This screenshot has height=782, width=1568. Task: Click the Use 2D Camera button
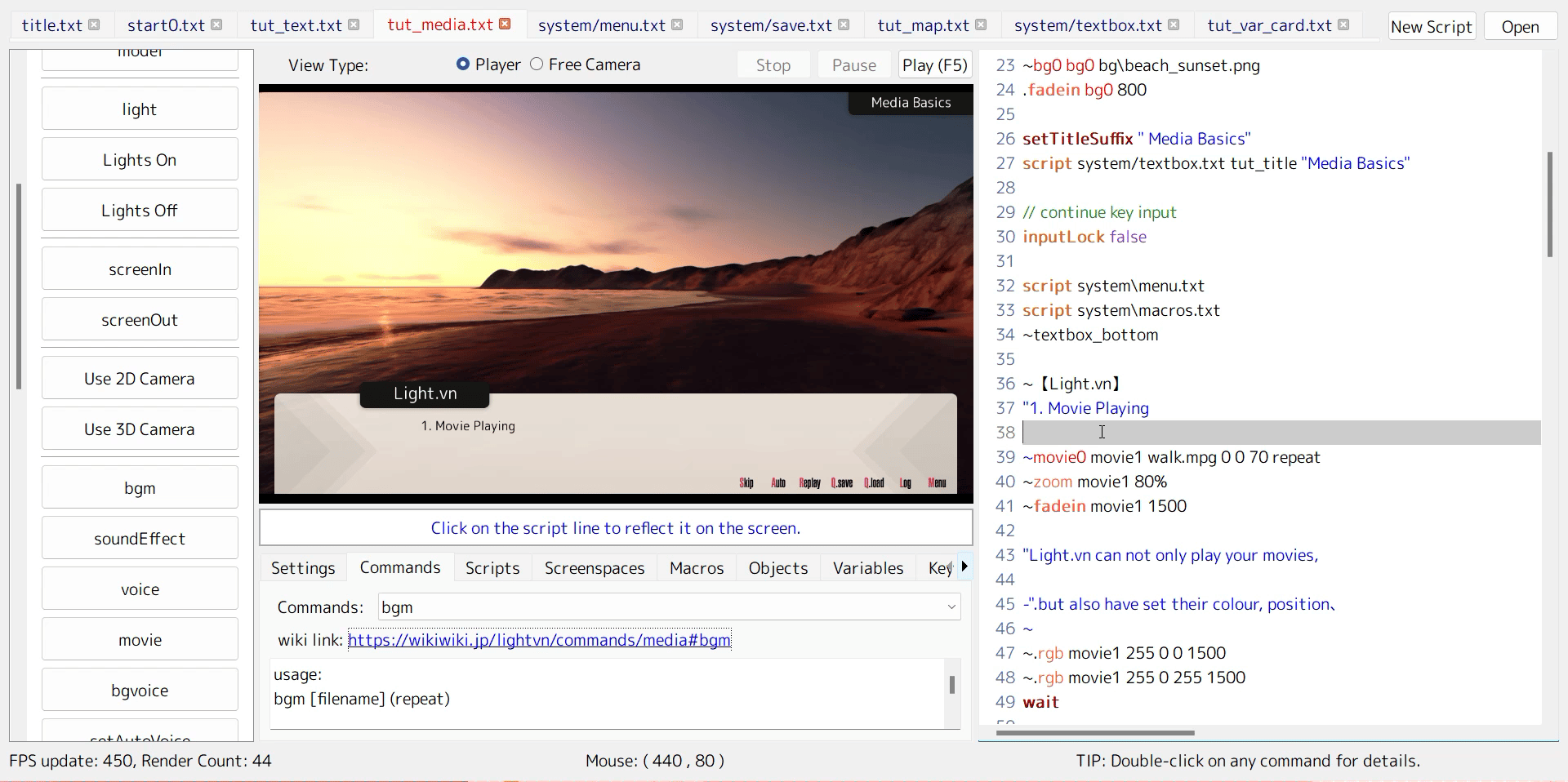[140, 378]
